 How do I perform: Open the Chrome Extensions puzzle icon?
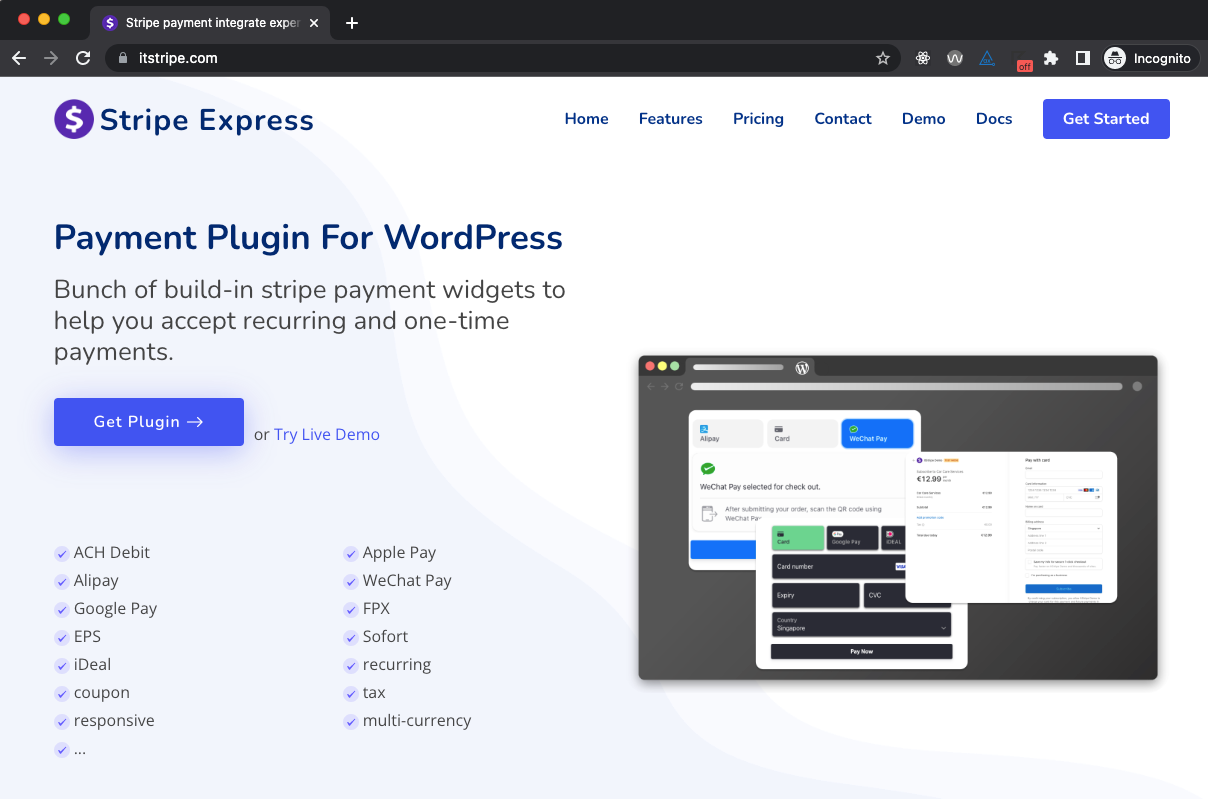pyautogui.click(x=1050, y=58)
